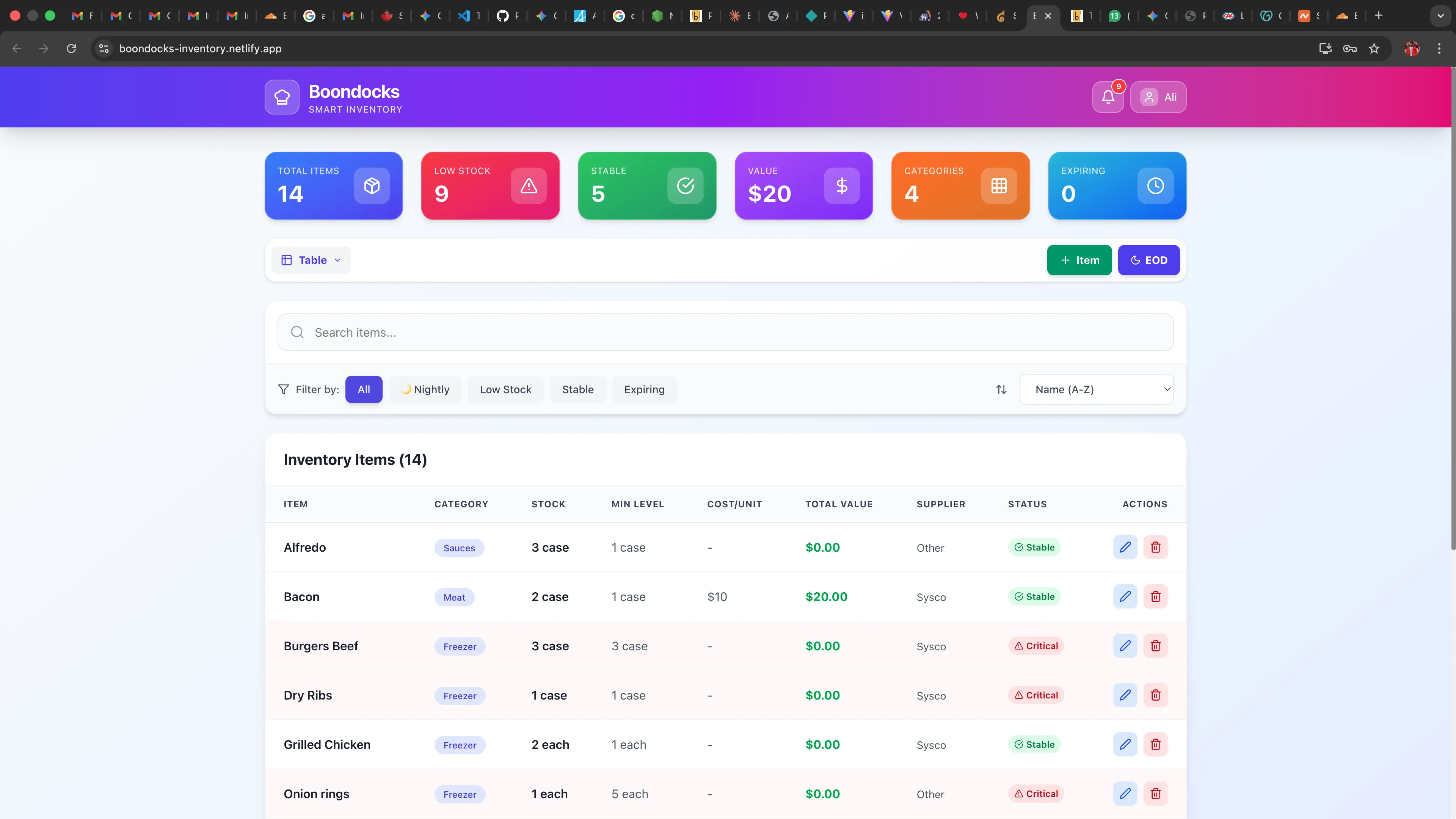
Task: Toggle the Low Stock filter
Action: [x=505, y=389]
